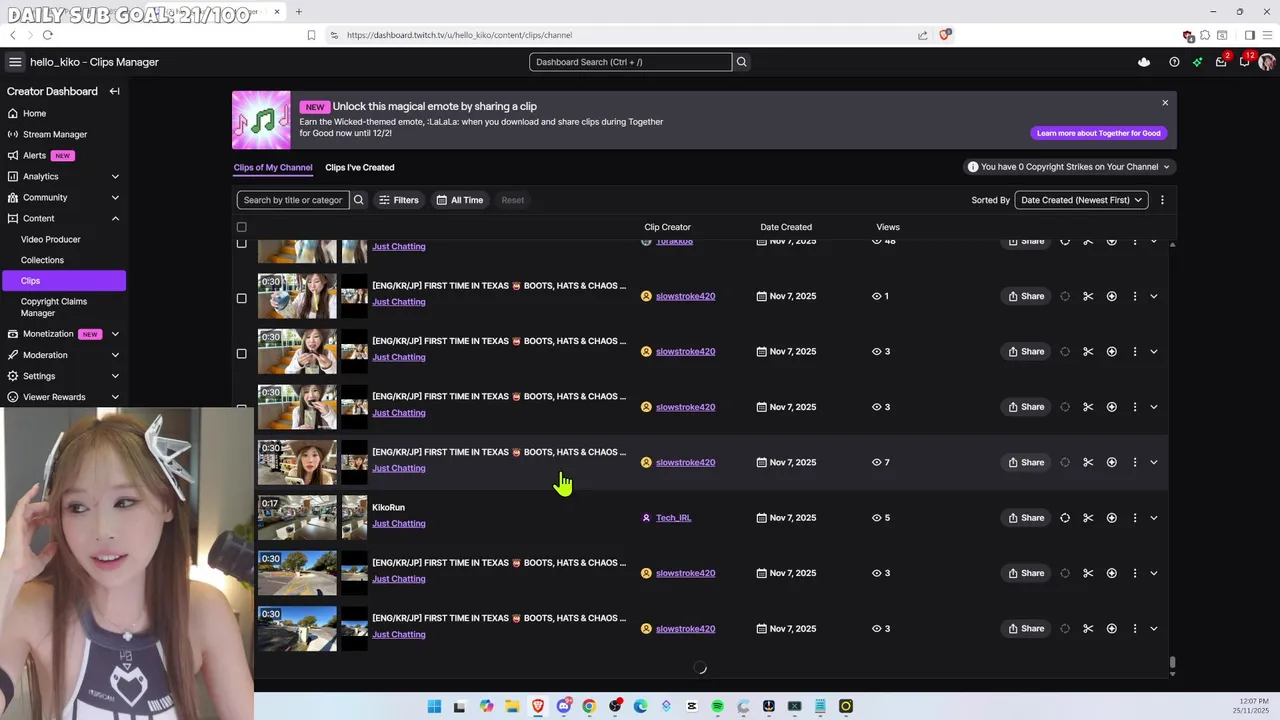Switch to Clips I've Created tab

pyautogui.click(x=360, y=167)
